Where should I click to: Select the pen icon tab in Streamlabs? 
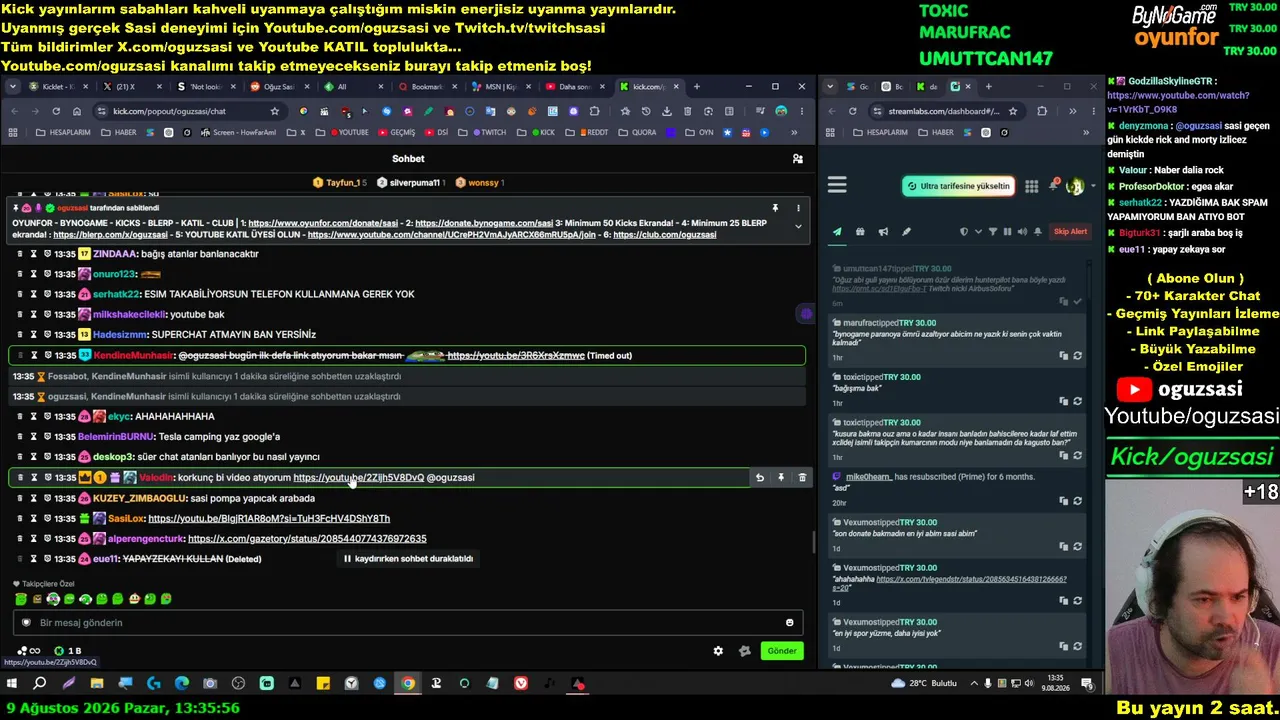pos(906,232)
